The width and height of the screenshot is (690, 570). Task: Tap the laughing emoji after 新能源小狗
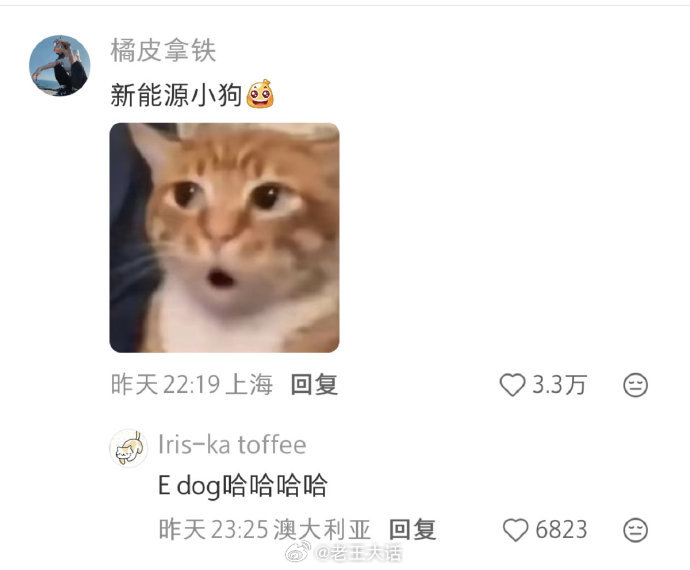[260, 94]
